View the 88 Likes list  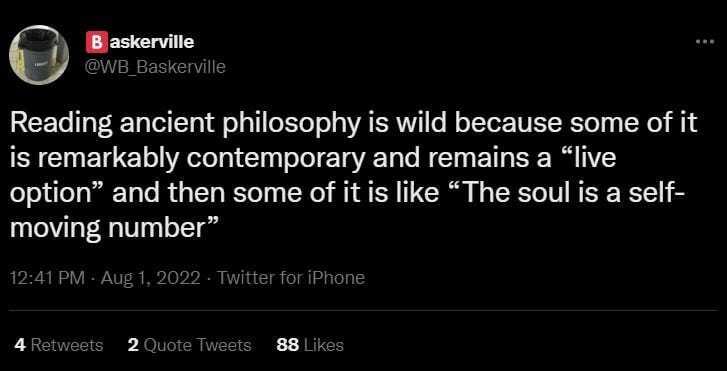[310, 345]
